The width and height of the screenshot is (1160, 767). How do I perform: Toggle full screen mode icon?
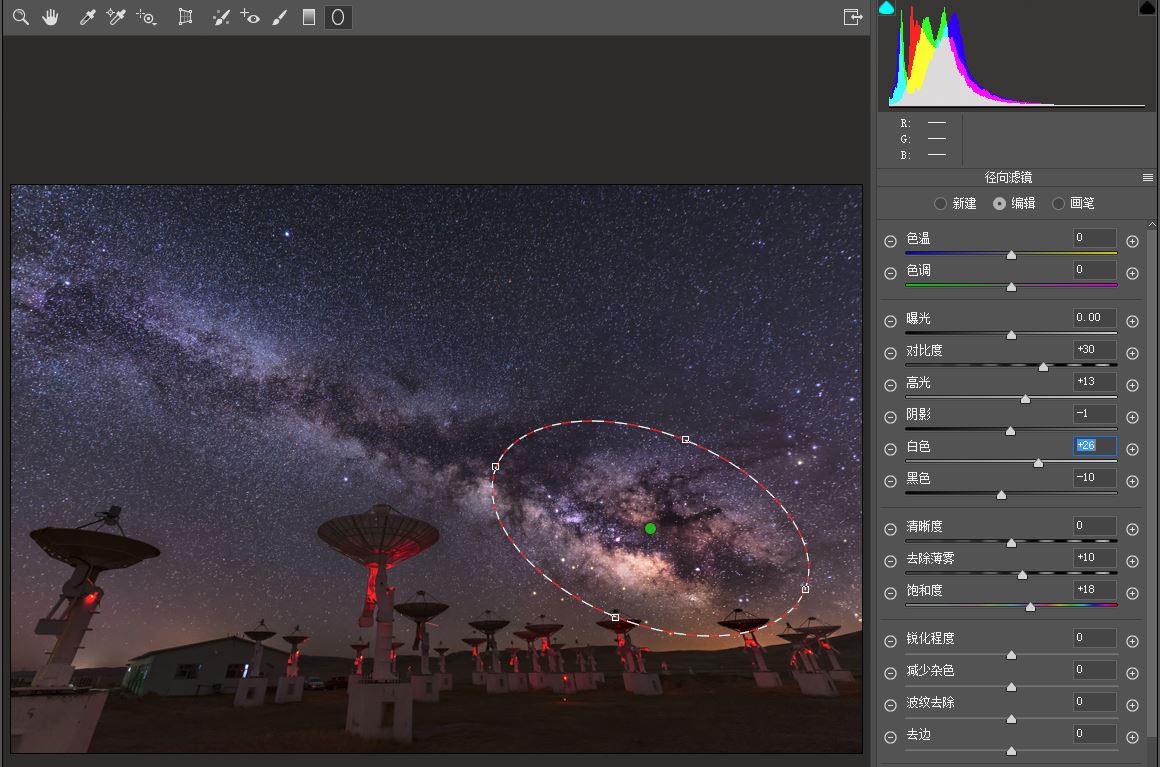click(x=852, y=17)
